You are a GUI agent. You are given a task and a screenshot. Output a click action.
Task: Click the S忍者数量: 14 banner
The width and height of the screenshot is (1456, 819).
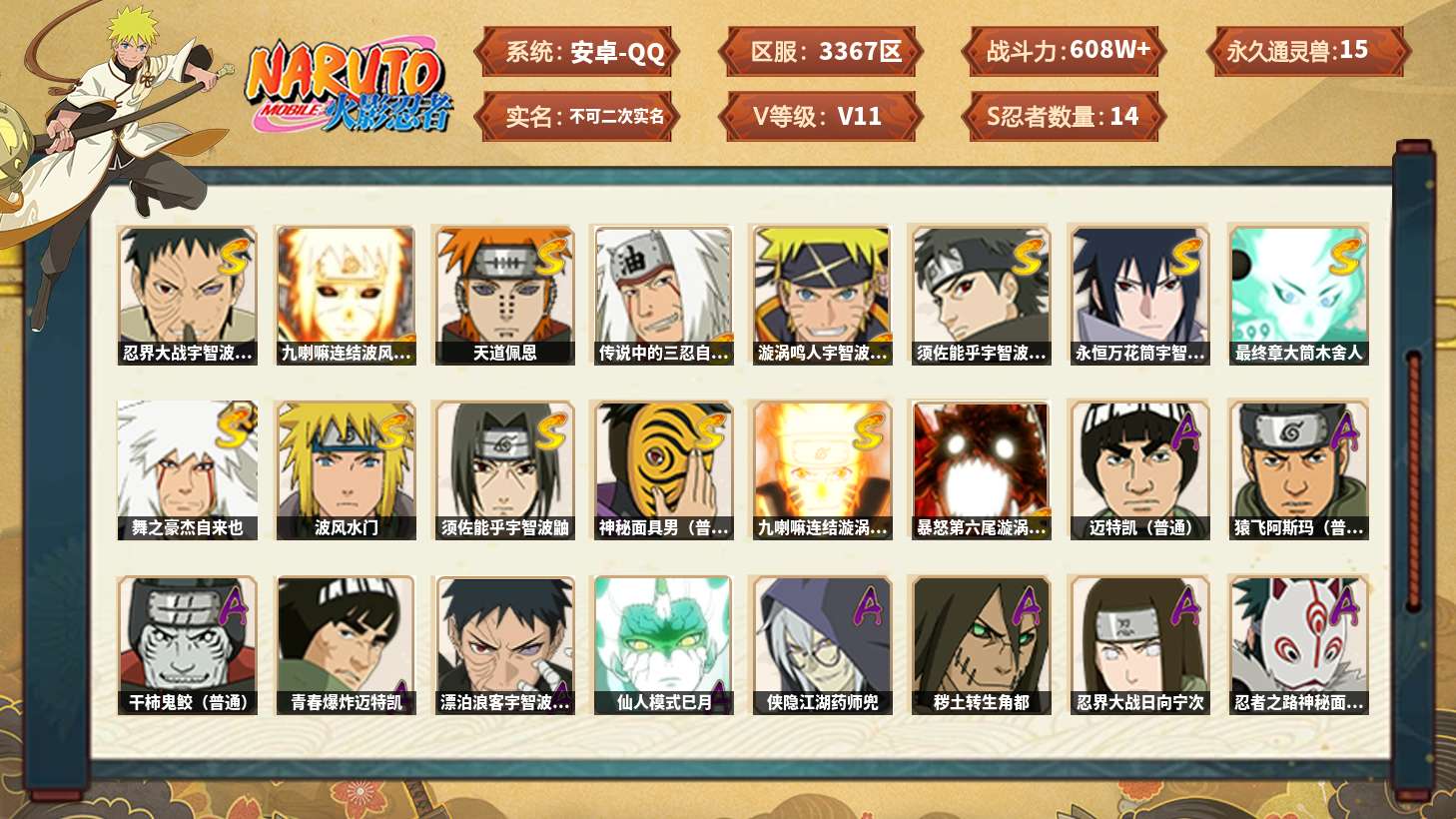point(1065,117)
